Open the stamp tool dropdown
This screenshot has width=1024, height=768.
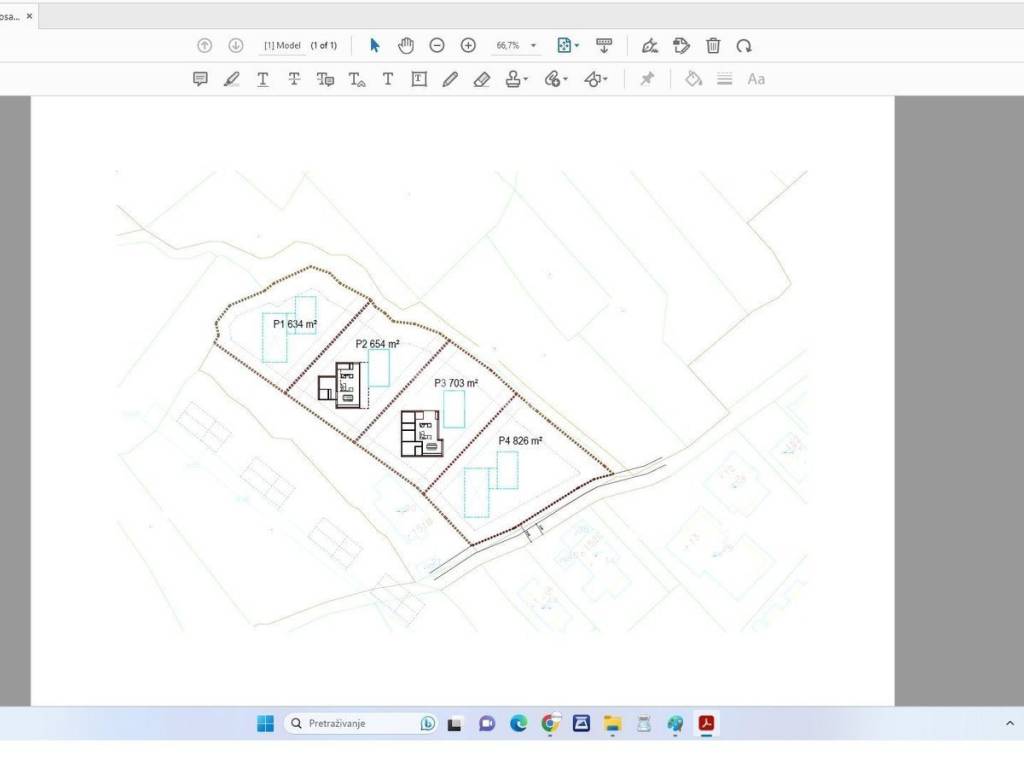[x=516, y=79]
